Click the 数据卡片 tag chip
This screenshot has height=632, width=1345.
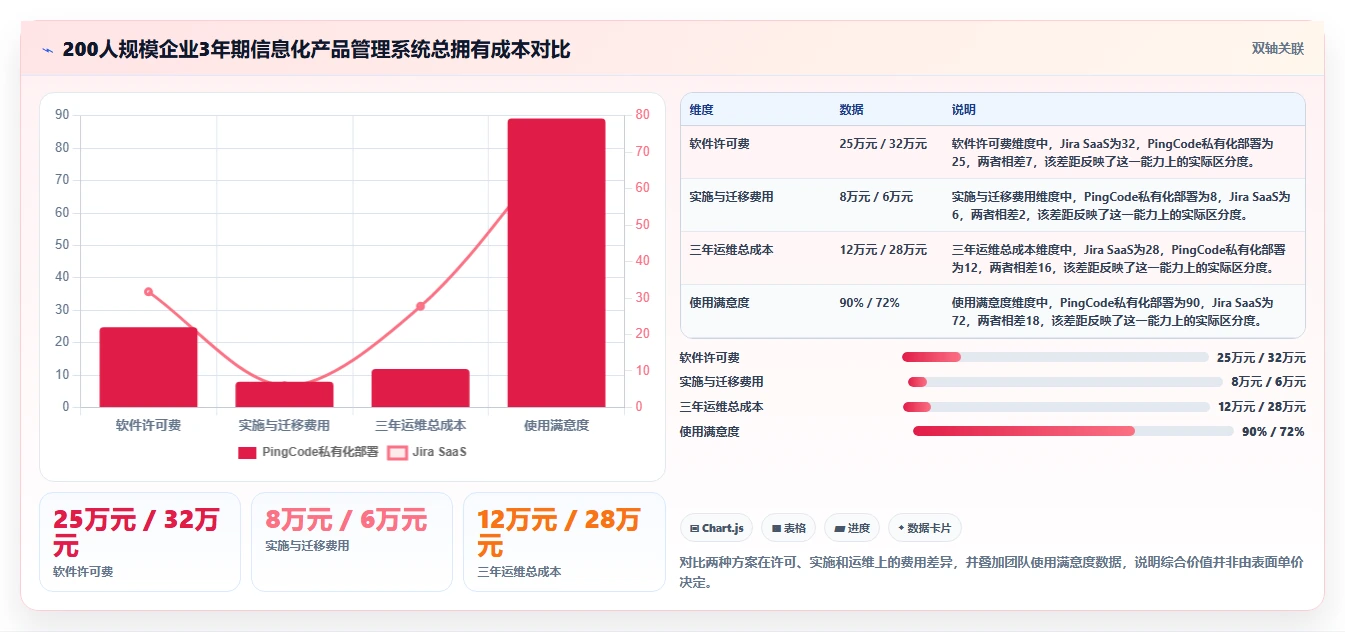tap(924, 528)
